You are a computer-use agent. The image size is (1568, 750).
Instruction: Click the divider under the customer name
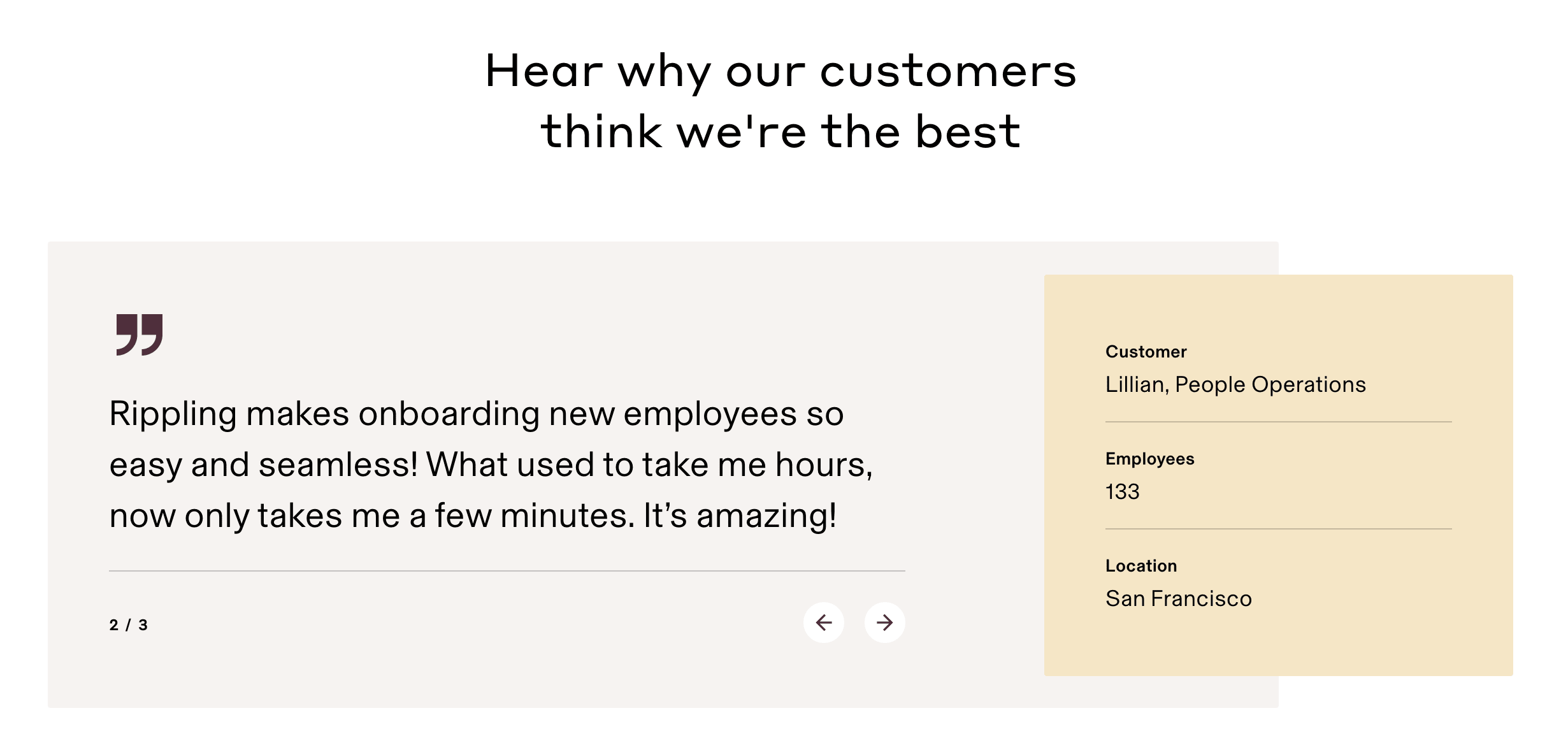point(1277,422)
